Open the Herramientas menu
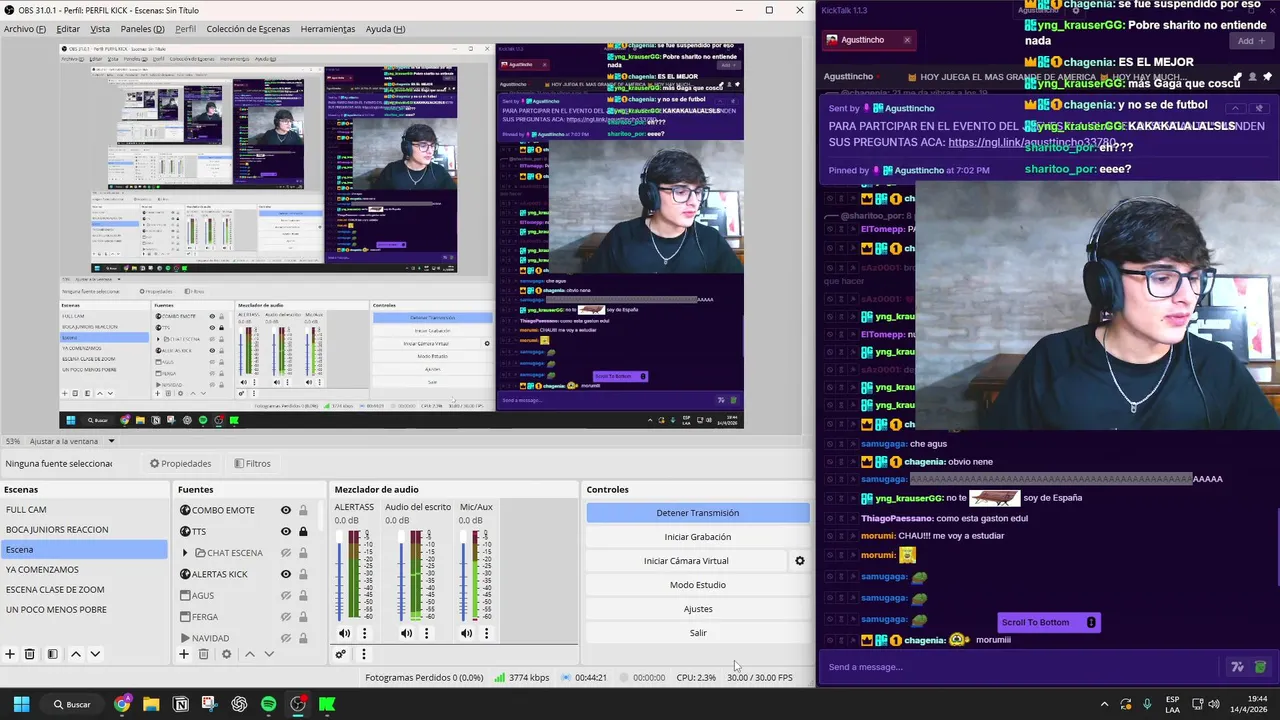 [x=328, y=29]
